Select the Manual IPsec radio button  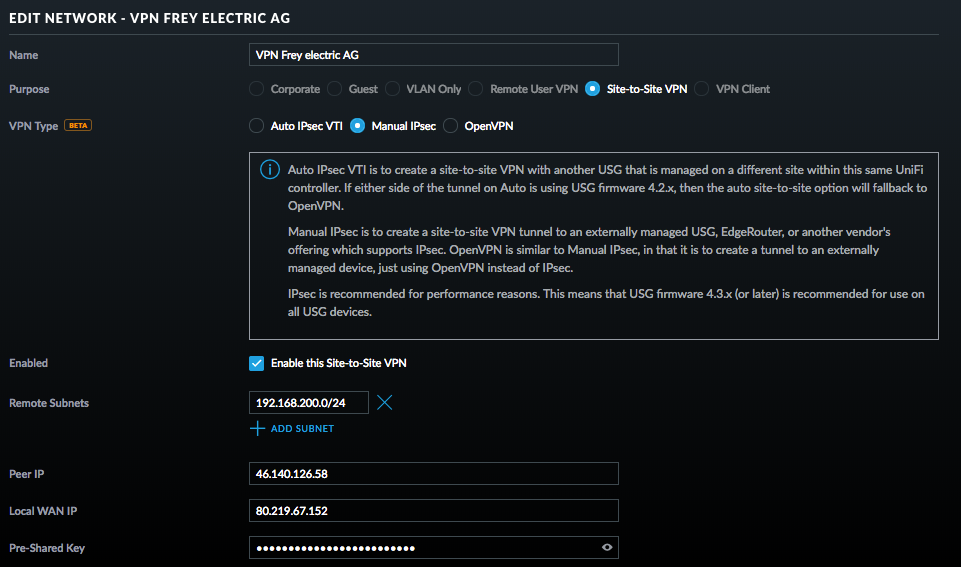[357, 126]
